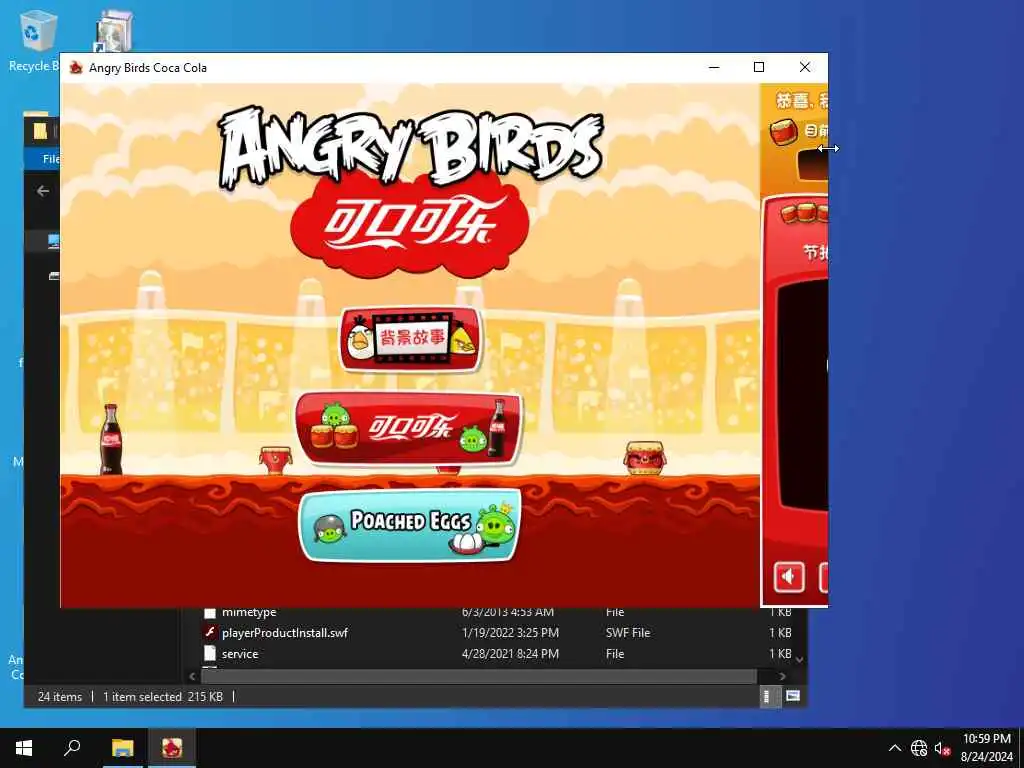Open the Poached Eggs episode
1024x768 pixels.
coord(409,526)
